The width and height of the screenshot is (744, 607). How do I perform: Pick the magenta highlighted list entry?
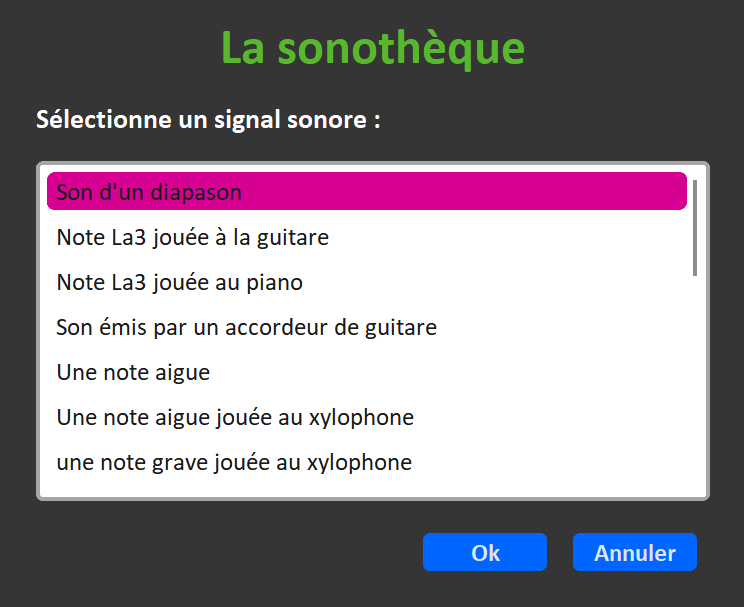click(x=366, y=192)
